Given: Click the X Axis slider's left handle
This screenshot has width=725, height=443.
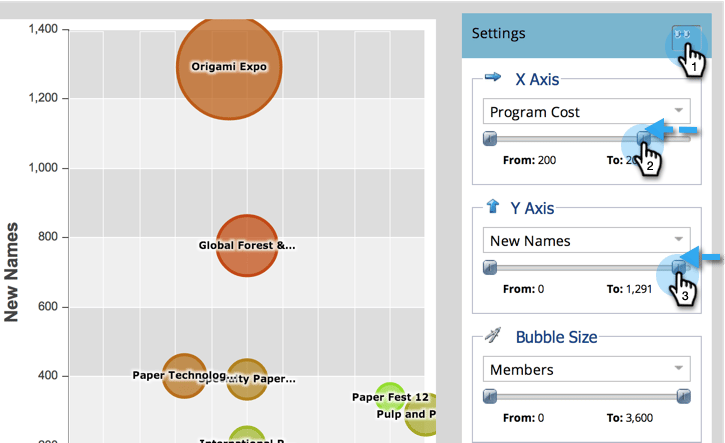Looking at the screenshot, I should point(490,138).
